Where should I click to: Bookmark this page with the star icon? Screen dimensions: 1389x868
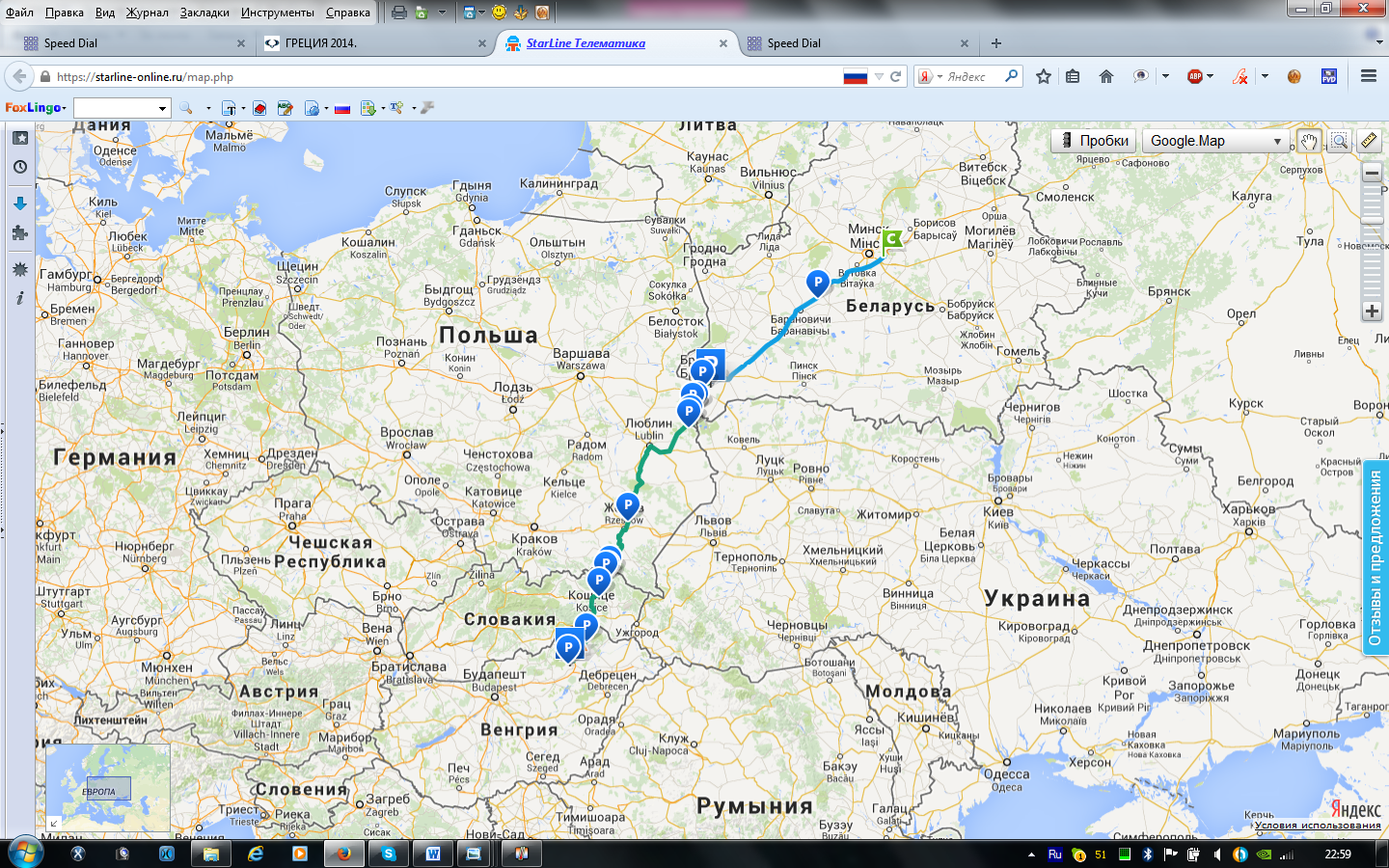tap(1043, 76)
